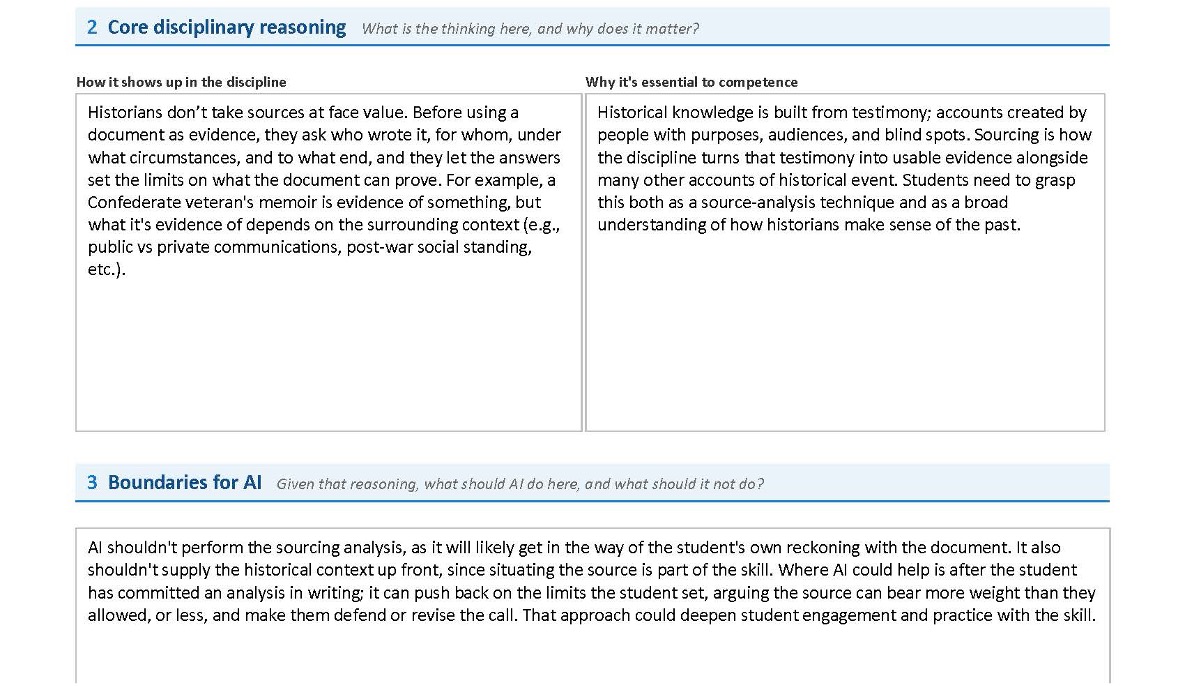Image resolution: width=1188 pixels, height=686 pixels.
Task: Click inside the Boundaries for AI text box
Action: [592, 606]
